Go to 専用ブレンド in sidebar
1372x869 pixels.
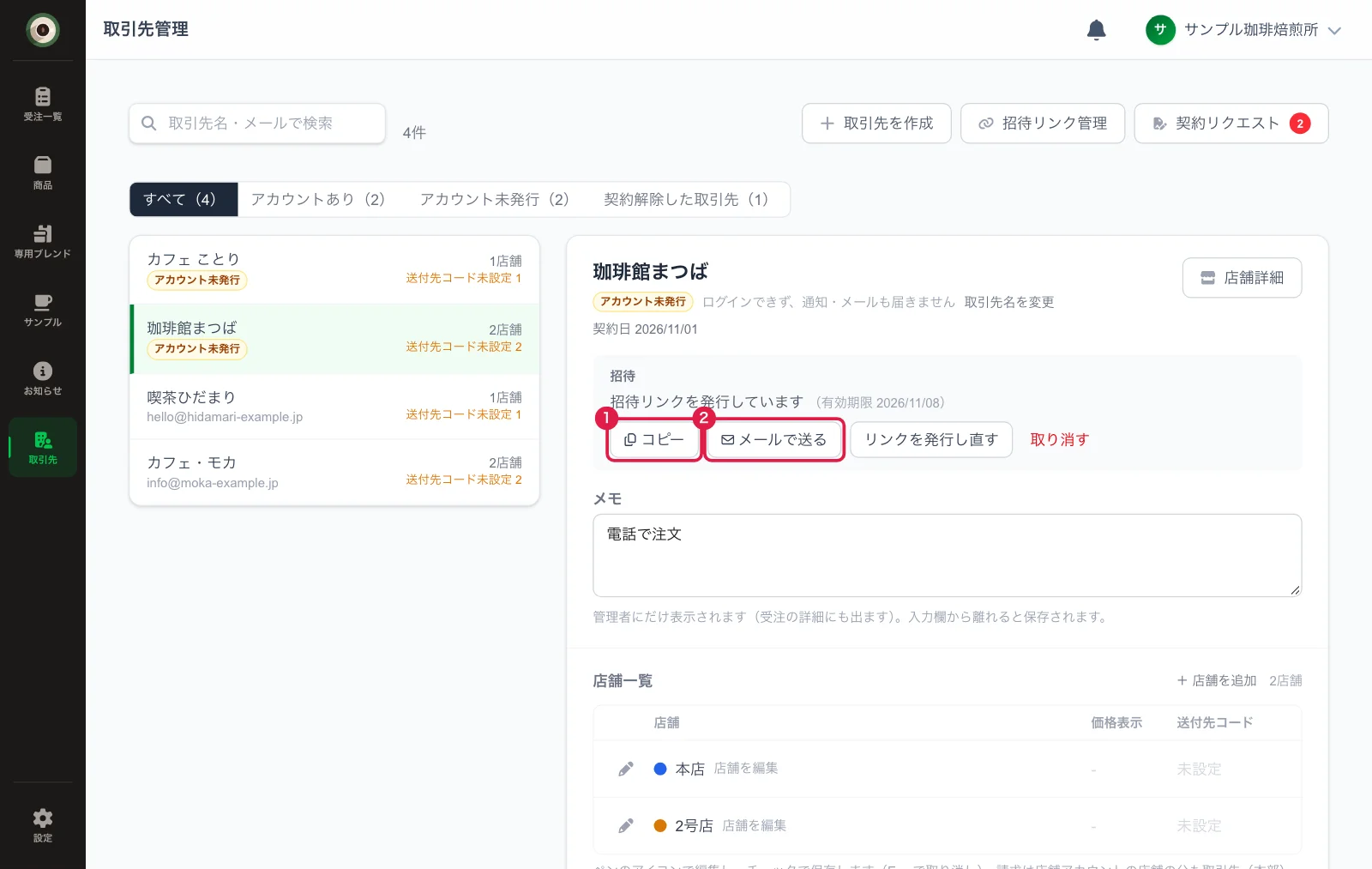click(x=42, y=241)
